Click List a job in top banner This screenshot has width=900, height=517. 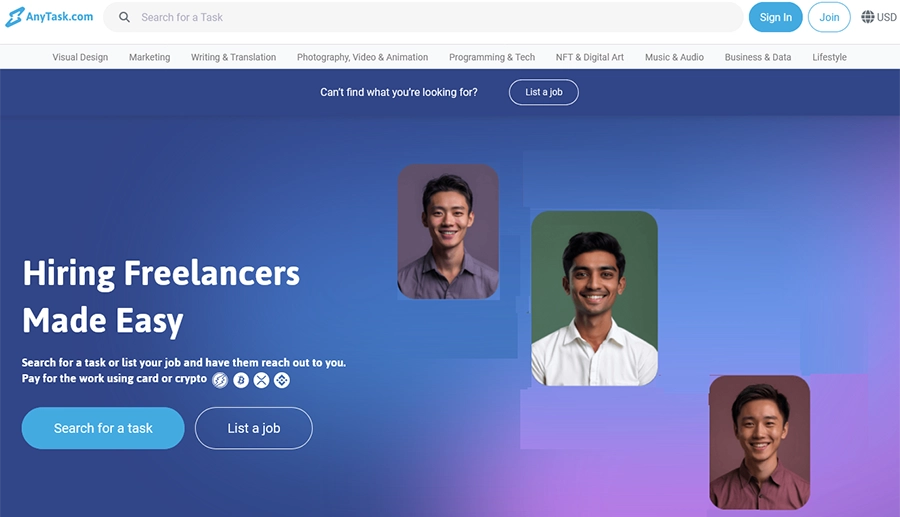tap(544, 92)
